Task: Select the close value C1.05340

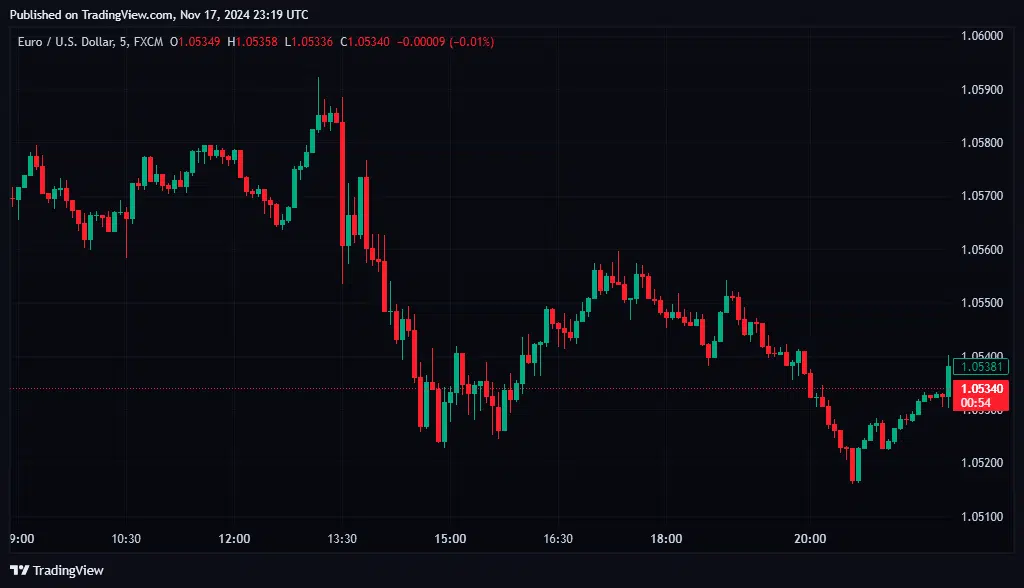Action: (364, 42)
